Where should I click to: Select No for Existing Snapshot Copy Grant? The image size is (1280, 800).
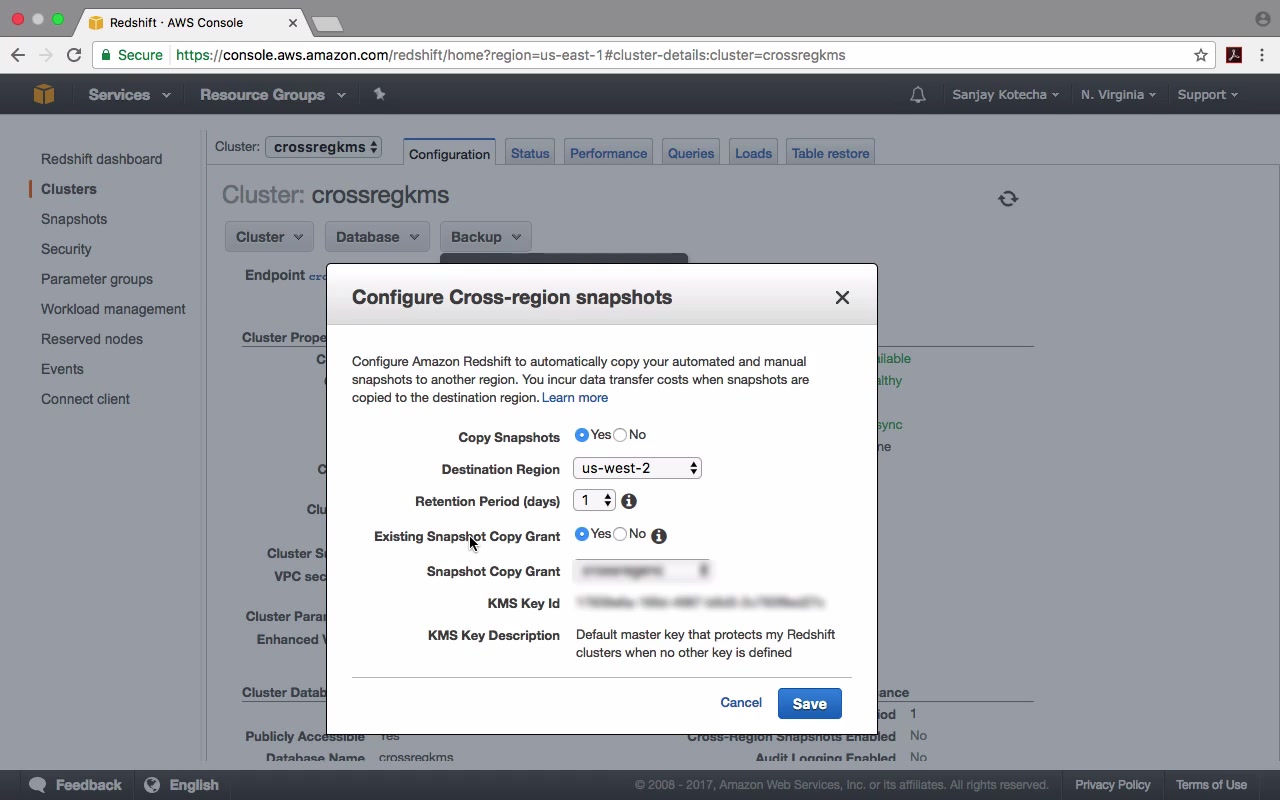[x=620, y=534]
